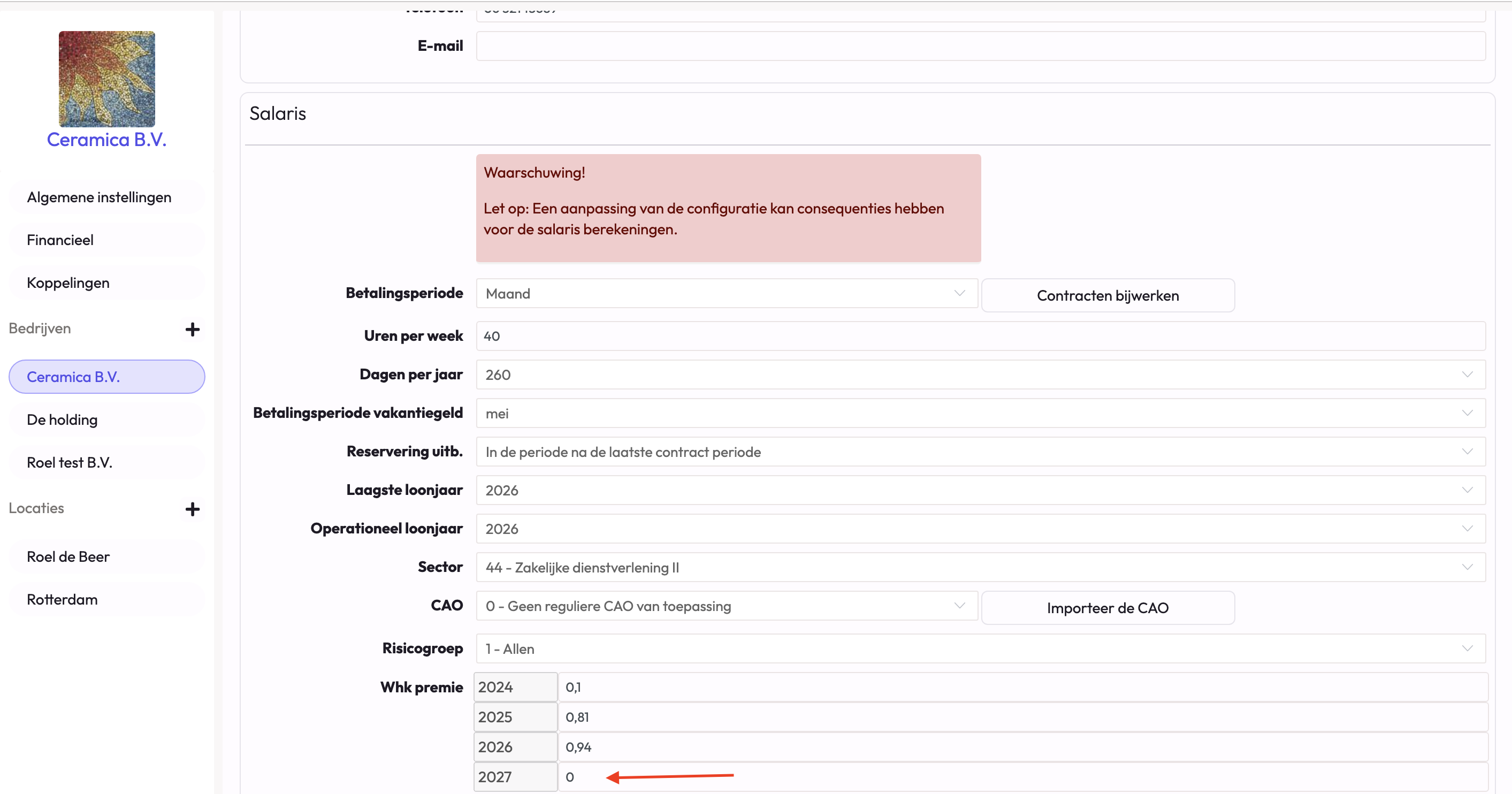Select Rotterdam location
The height and width of the screenshot is (794, 1512).
click(62, 599)
